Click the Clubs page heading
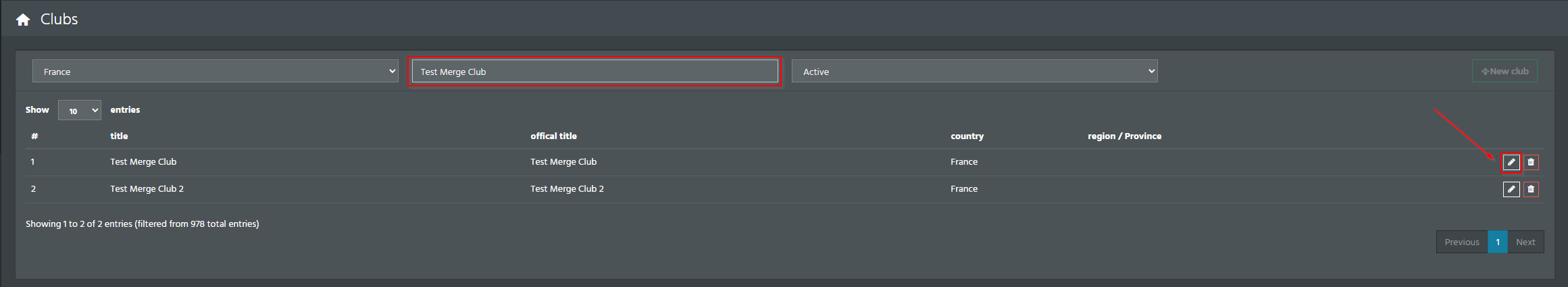The image size is (1568, 287). pos(59,19)
